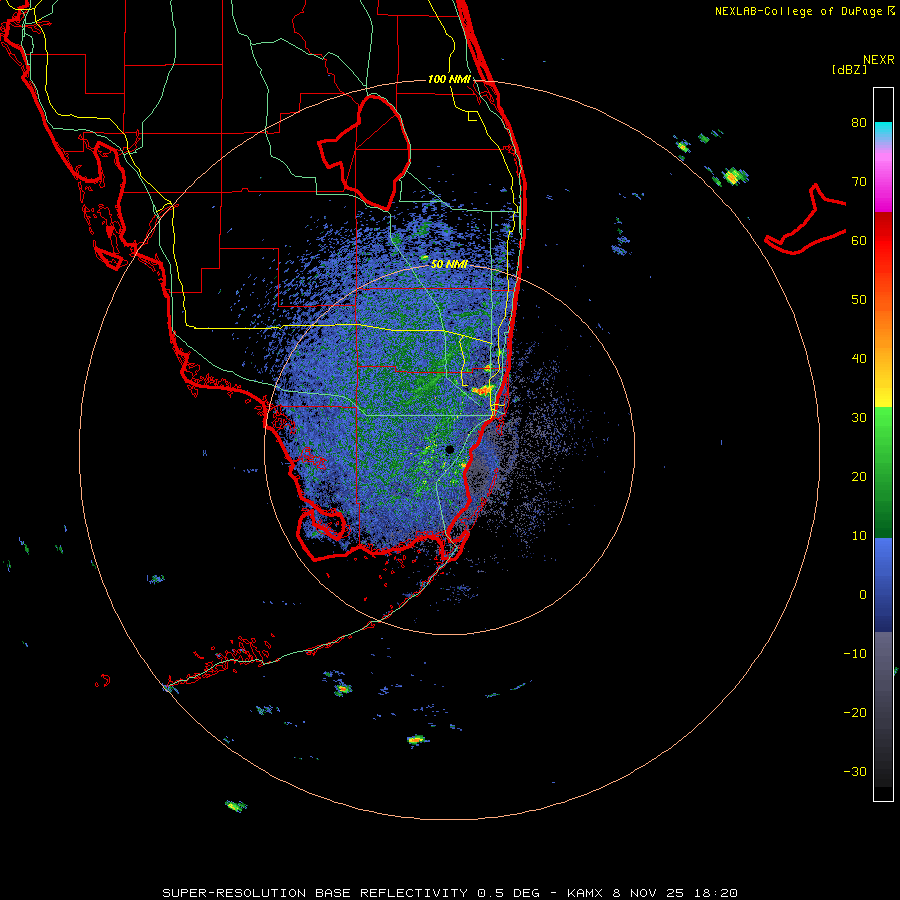Click the pink-magenta segment of the color bar
The width and height of the screenshot is (900, 900).
coord(883,177)
